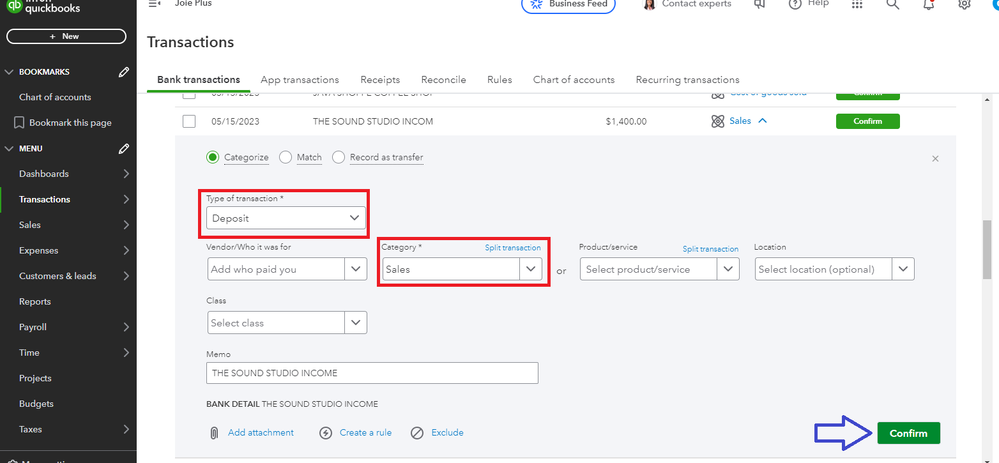Click the Exclude circle-slash icon
Image resolution: width=999 pixels, height=463 pixels.
pyautogui.click(x=416, y=433)
